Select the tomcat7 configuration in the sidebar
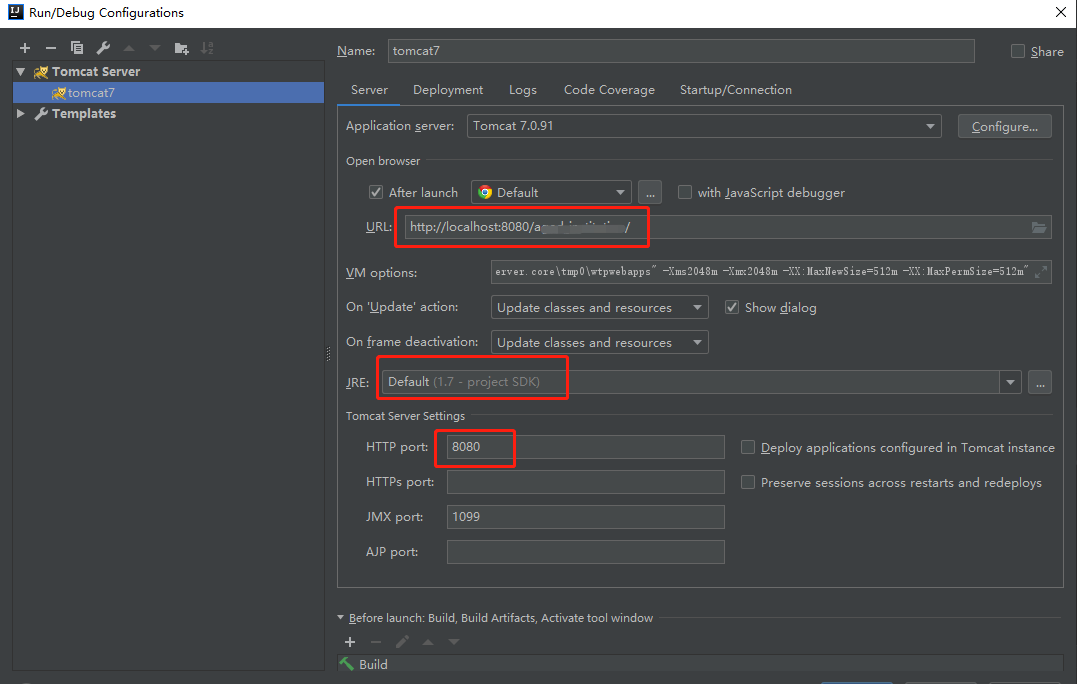 [x=84, y=92]
